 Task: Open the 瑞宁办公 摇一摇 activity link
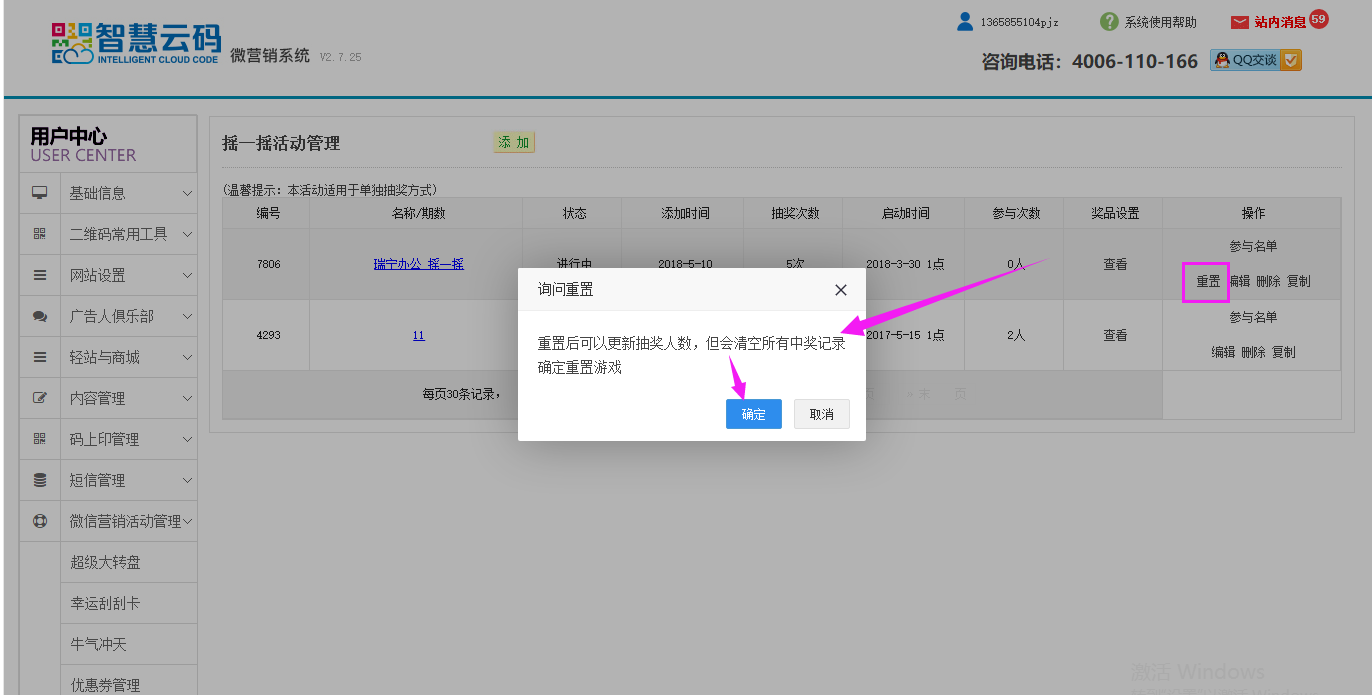(x=418, y=264)
